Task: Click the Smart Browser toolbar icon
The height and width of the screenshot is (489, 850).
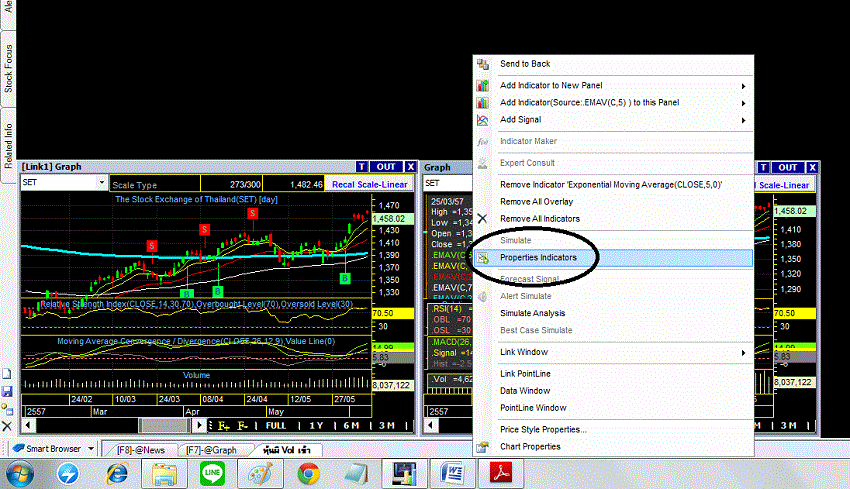Action: (19, 448)
